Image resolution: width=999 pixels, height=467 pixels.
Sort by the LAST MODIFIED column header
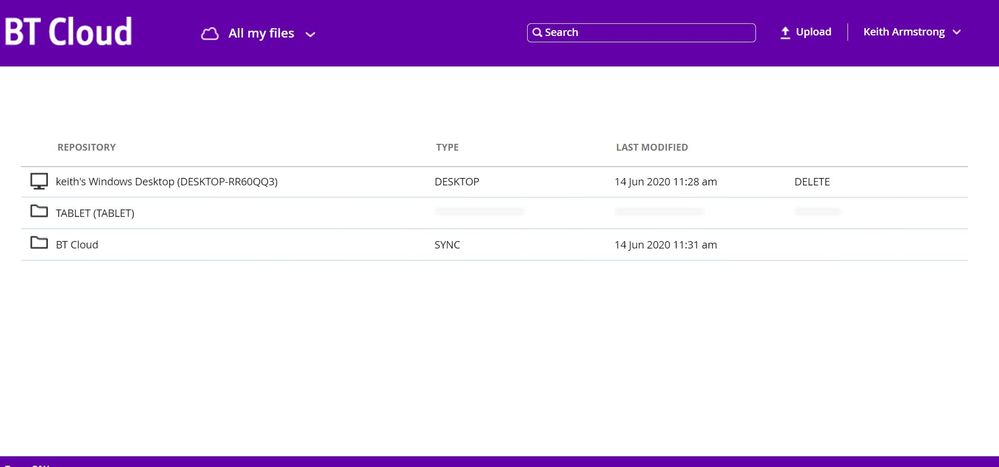[652, 147]
